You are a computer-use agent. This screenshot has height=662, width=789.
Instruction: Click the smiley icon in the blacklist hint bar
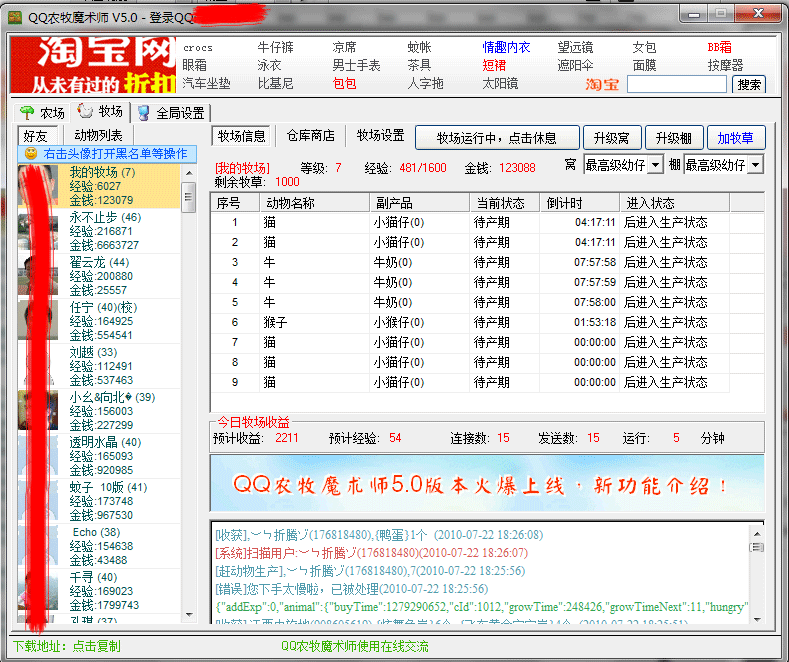31,154
